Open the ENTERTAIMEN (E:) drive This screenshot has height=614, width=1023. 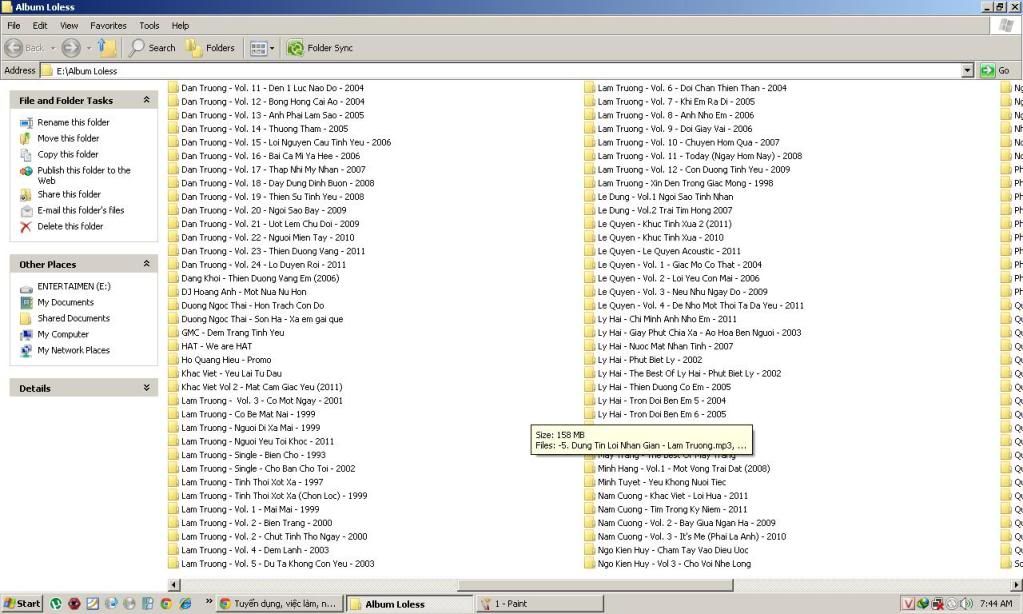73,286
